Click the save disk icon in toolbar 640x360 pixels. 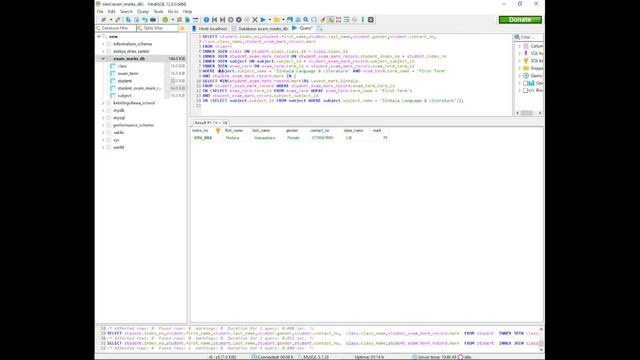290,20
